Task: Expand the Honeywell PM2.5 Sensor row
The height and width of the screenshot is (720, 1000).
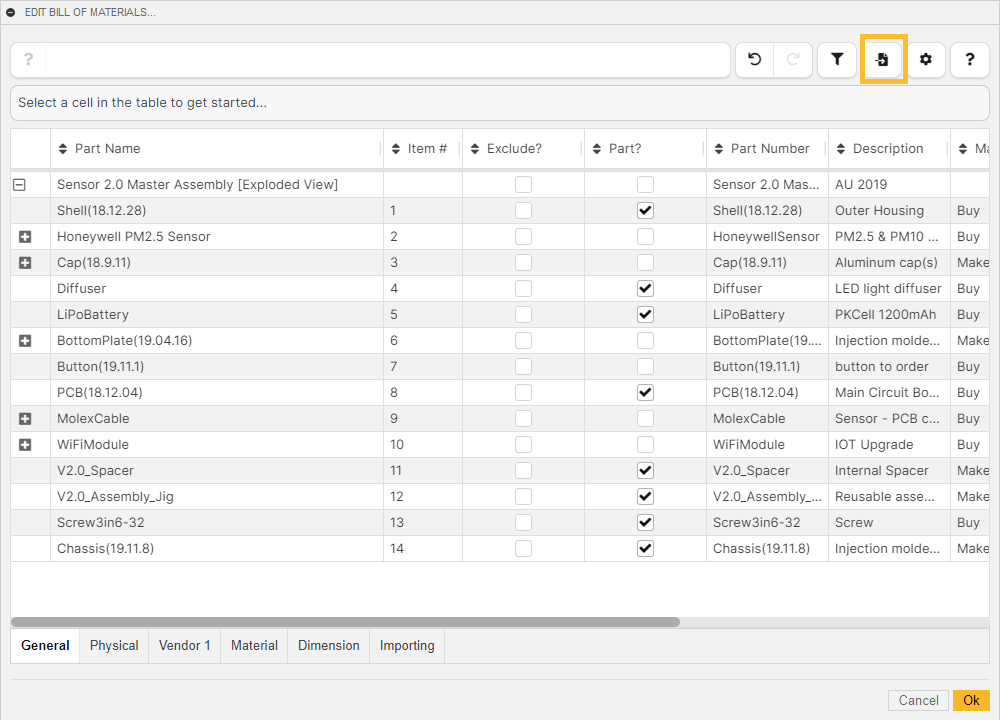Action: pos(25,237)
